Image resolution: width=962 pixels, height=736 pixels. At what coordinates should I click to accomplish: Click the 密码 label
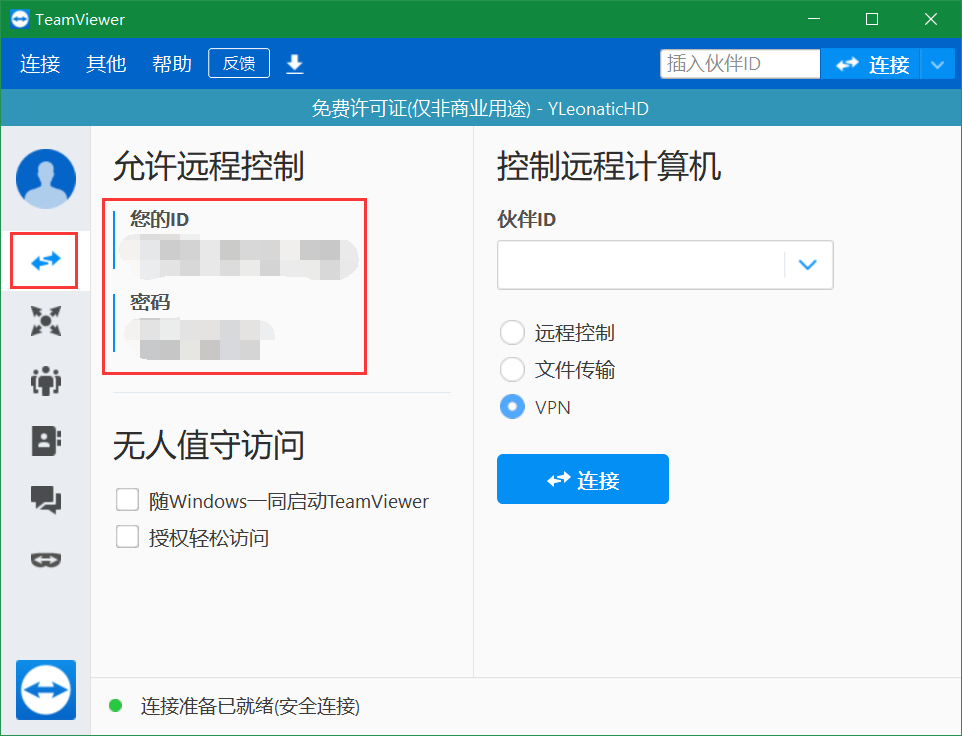pyautogui.click(x=150, y=302)
